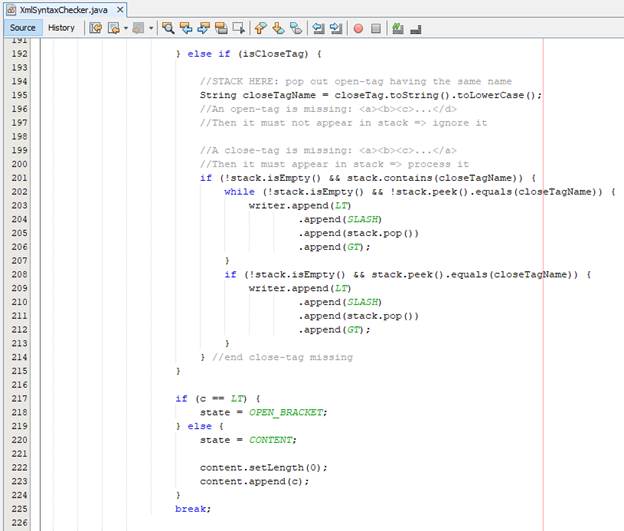Click Find Next Occurrence icon
Screen dimensions: 624x531
coord(203,28)
